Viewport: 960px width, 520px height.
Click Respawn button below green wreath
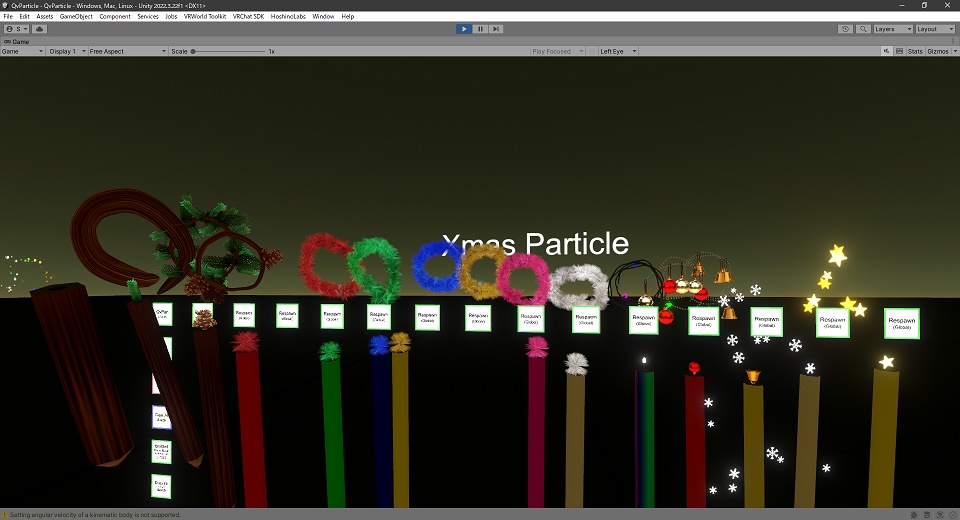click(379, 317)
